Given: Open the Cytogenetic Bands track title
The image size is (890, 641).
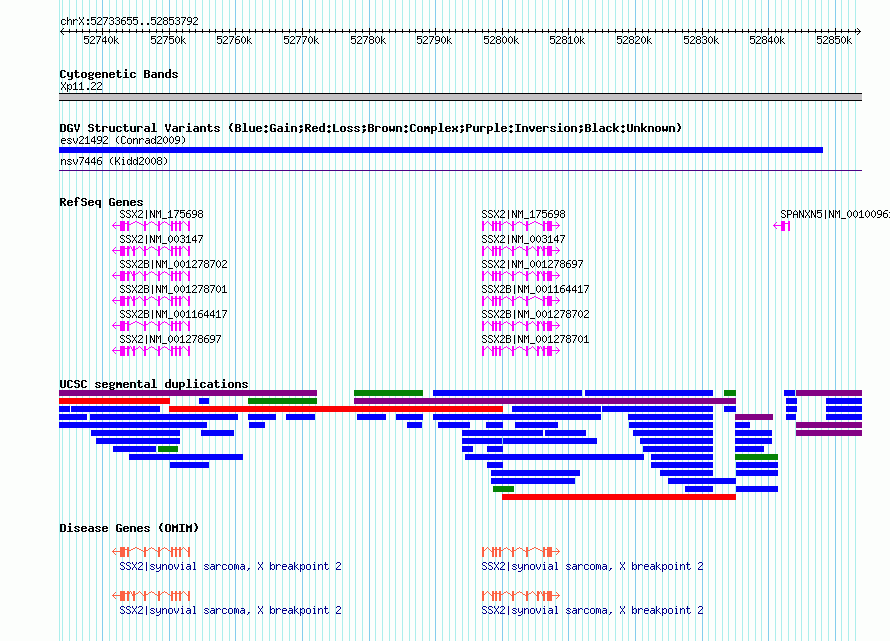Looking at the screenshot, I should tap(119, 74).
